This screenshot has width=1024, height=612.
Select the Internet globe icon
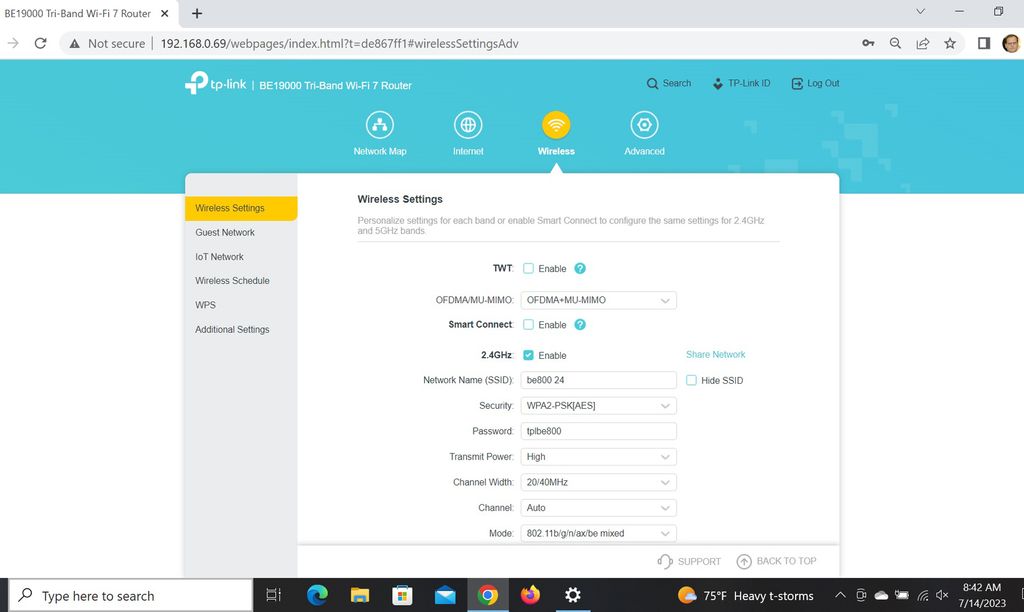pos(467,124)
